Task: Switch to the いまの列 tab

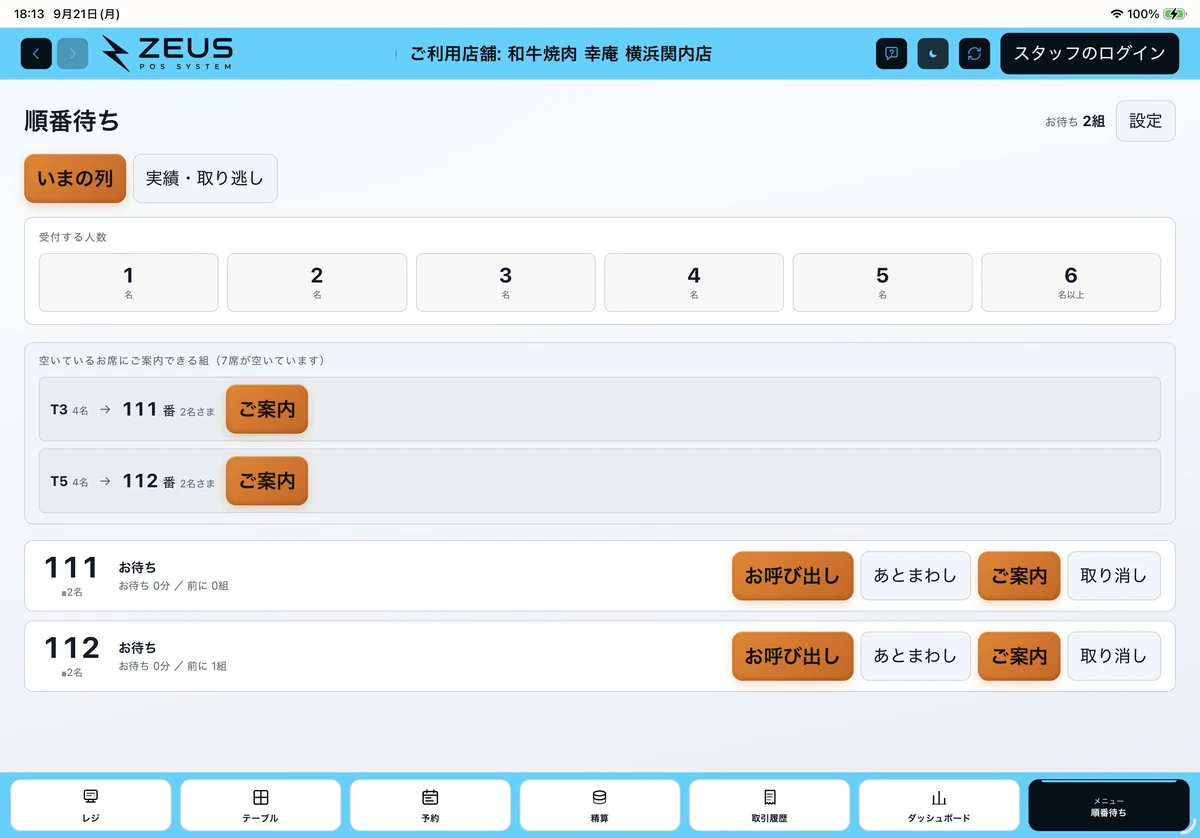Action: pyautogui.click(x=75, y=179)
